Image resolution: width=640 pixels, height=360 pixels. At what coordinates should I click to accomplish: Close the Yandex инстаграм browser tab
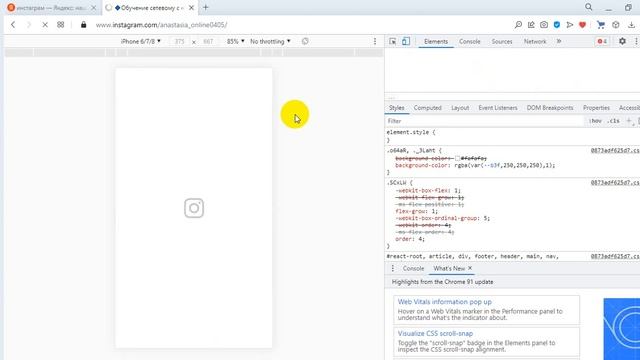(x=93, y=8)
